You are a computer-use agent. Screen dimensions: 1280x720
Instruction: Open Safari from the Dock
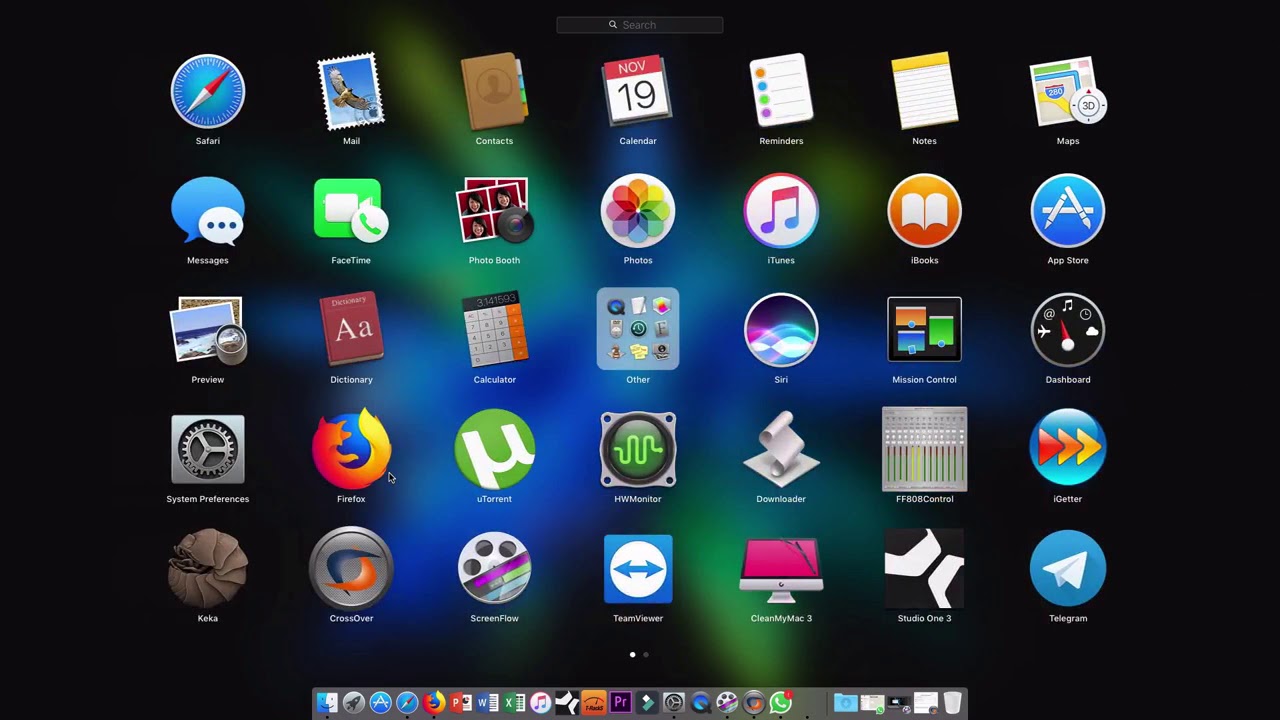pyautogui.click(x=407, y=703)
